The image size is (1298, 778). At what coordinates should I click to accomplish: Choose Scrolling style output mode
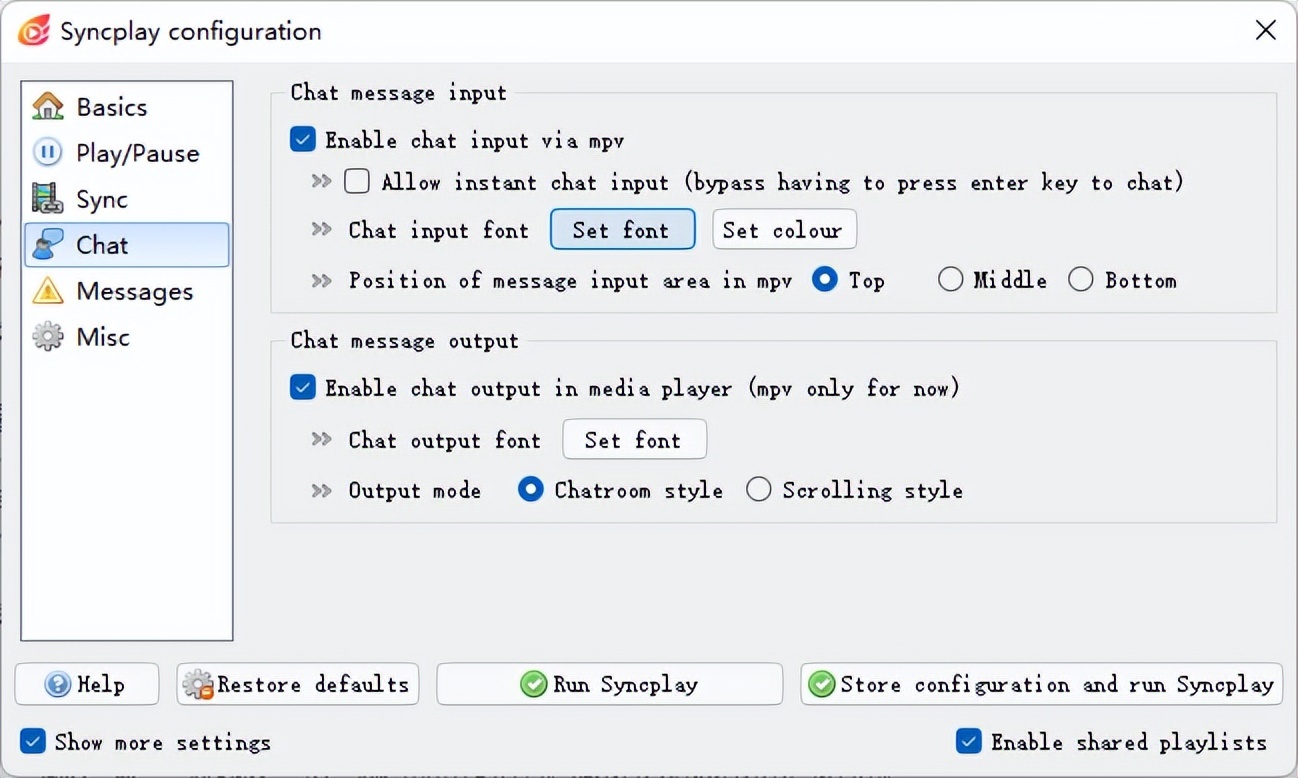point(759,489)
